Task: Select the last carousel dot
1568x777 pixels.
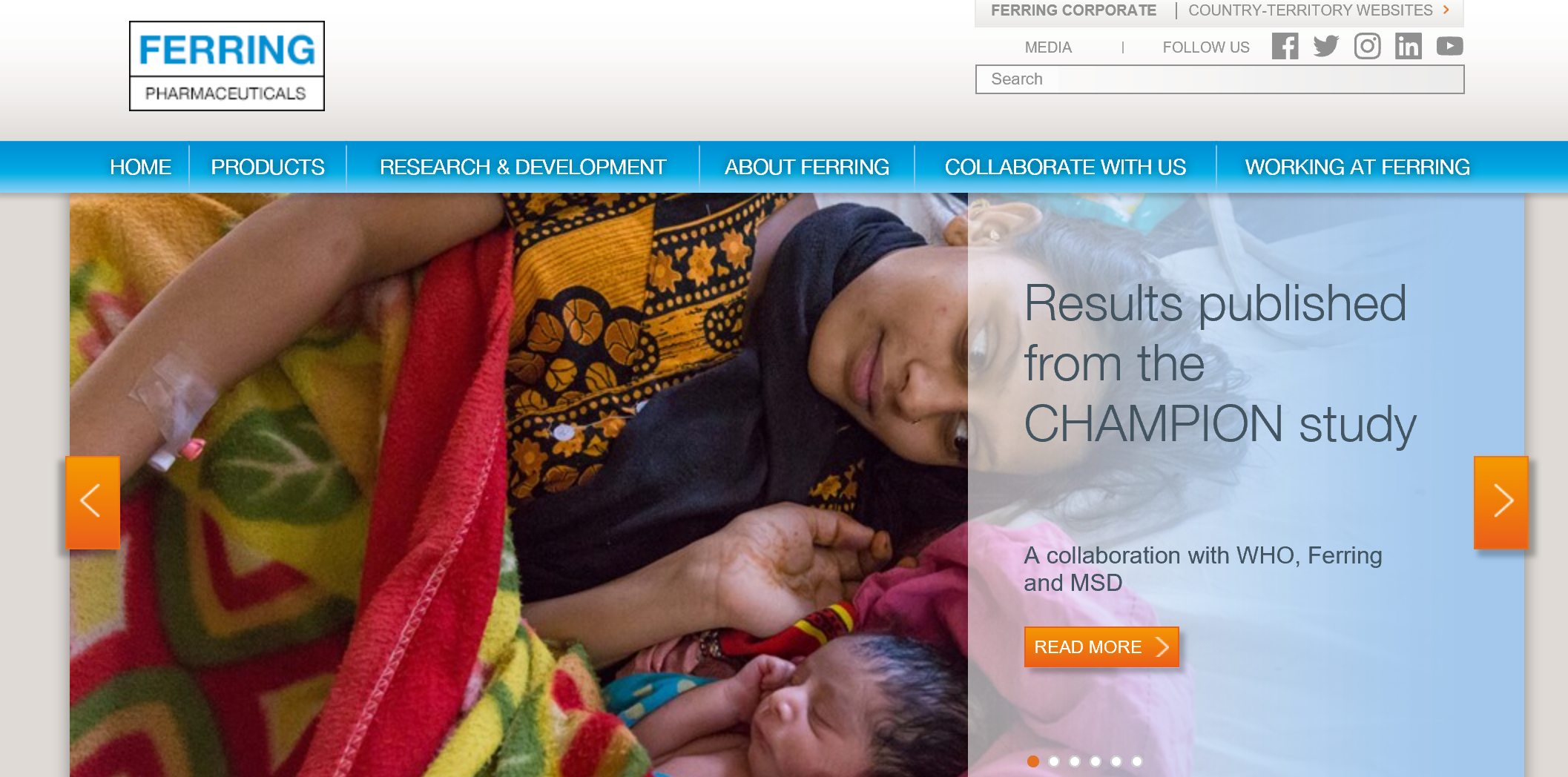Action: pyautogui.click(x=1137, y=761)
